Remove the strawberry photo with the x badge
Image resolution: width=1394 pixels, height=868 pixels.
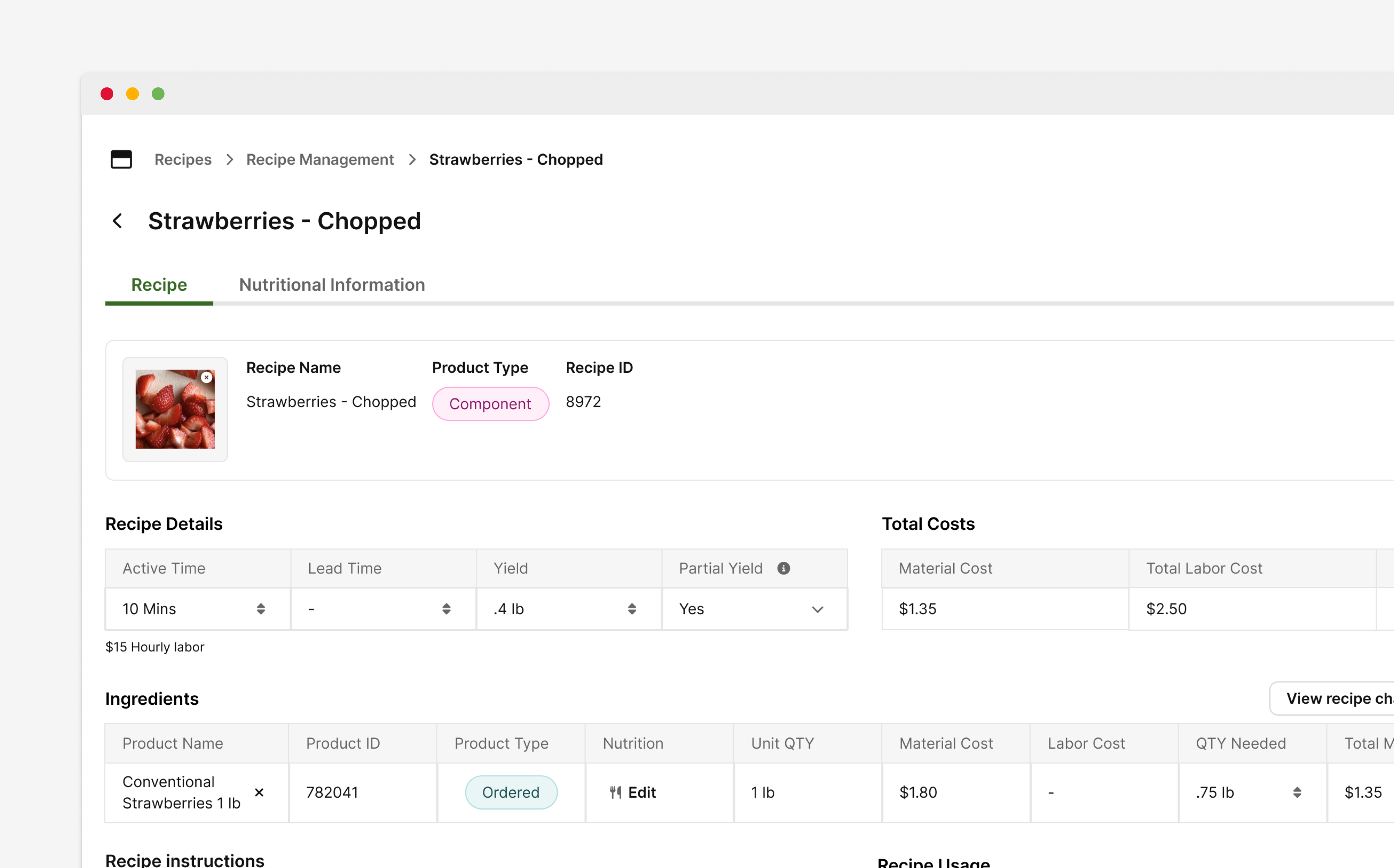[207, 377]
